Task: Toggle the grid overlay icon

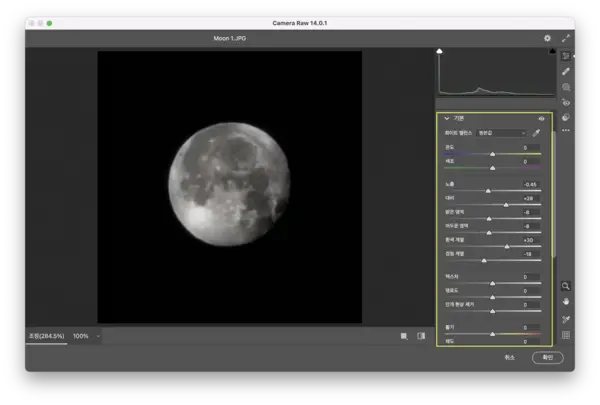Action: click(566, 335)
